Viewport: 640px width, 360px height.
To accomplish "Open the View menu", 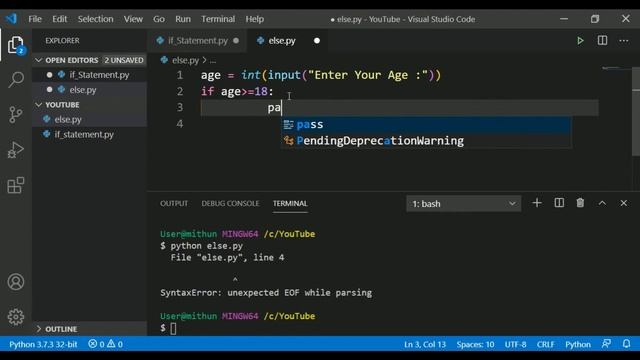I will click(x=133, y=19).
